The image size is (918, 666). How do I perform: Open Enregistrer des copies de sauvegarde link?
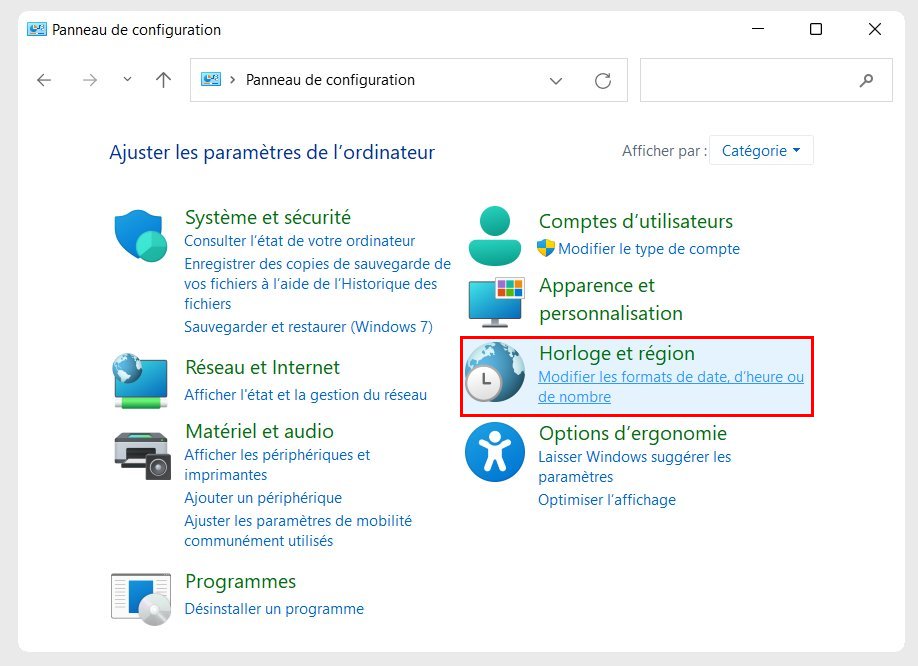pos(317,284)
